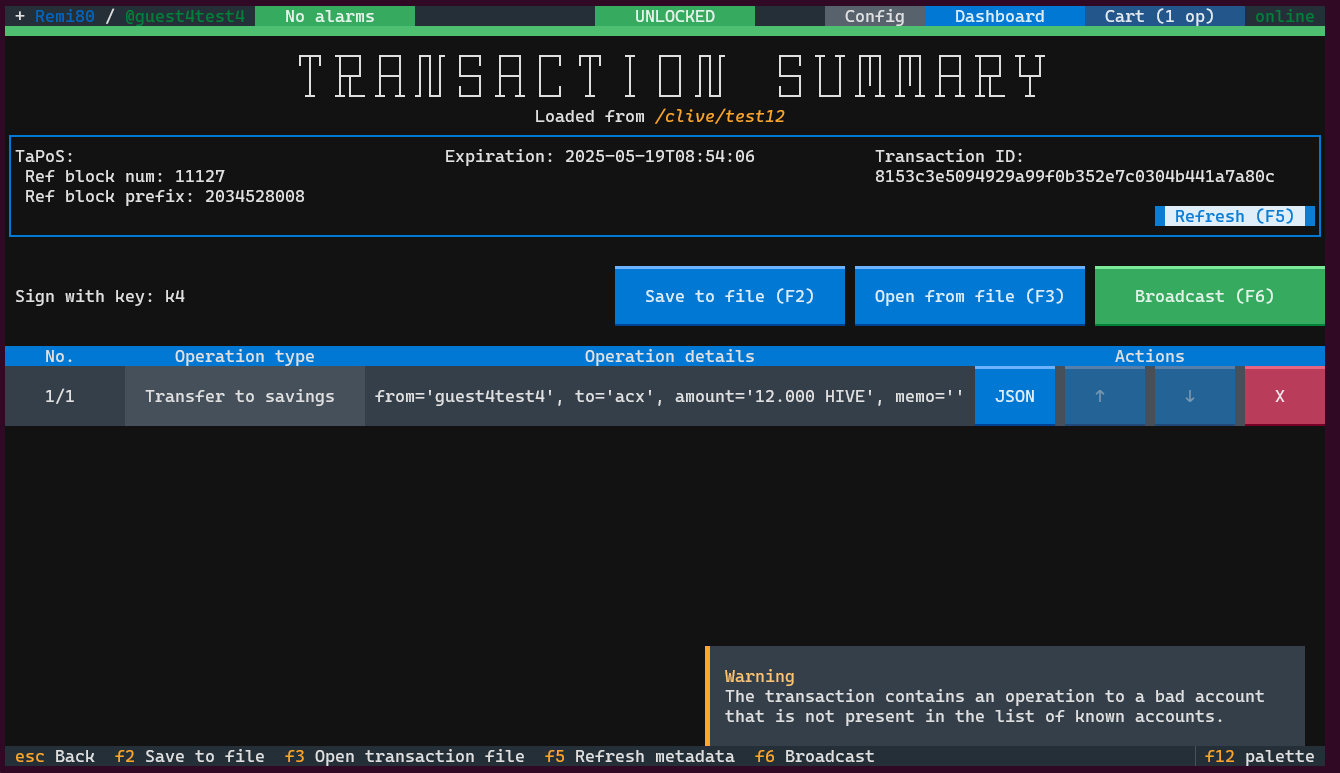The image size is (1340, 773).
Task: Click esc Back in footer
Action: point(55,756)
